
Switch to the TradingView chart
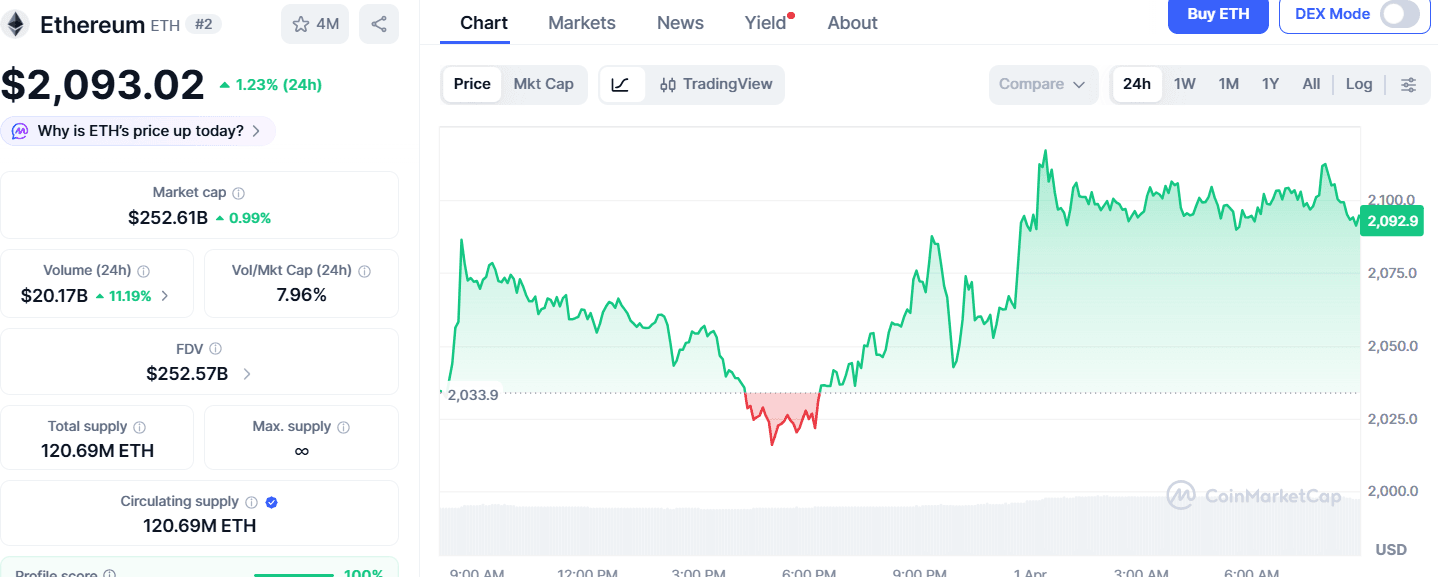[x=716, y=84]
